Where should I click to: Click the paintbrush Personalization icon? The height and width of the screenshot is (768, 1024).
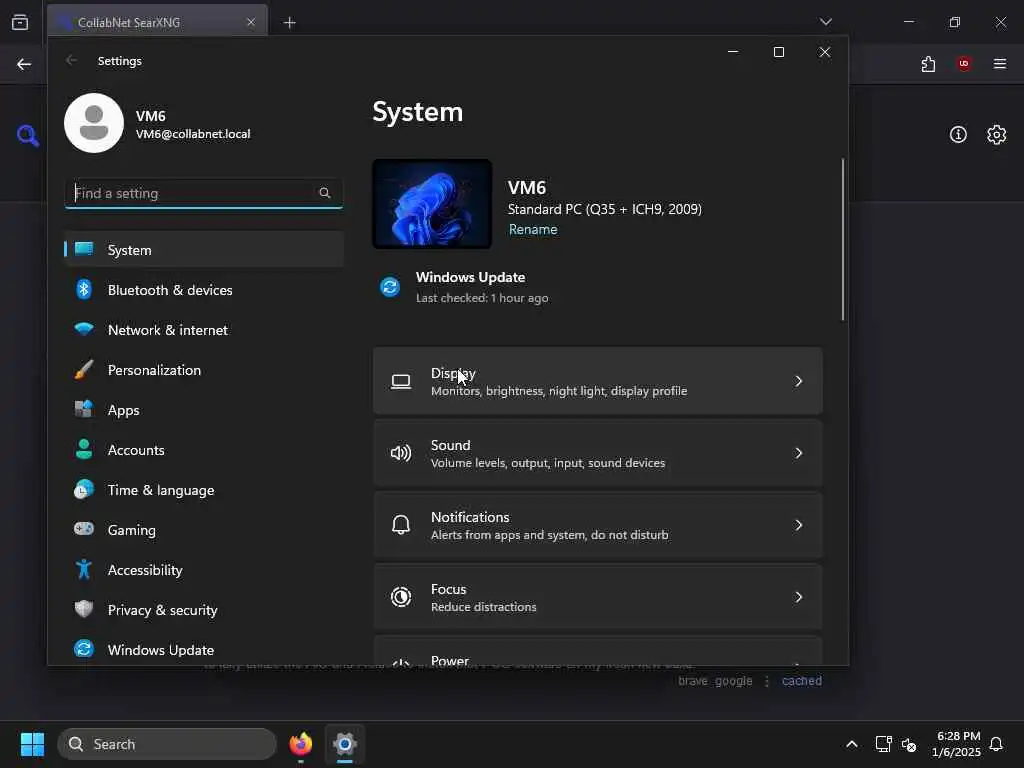84,370
